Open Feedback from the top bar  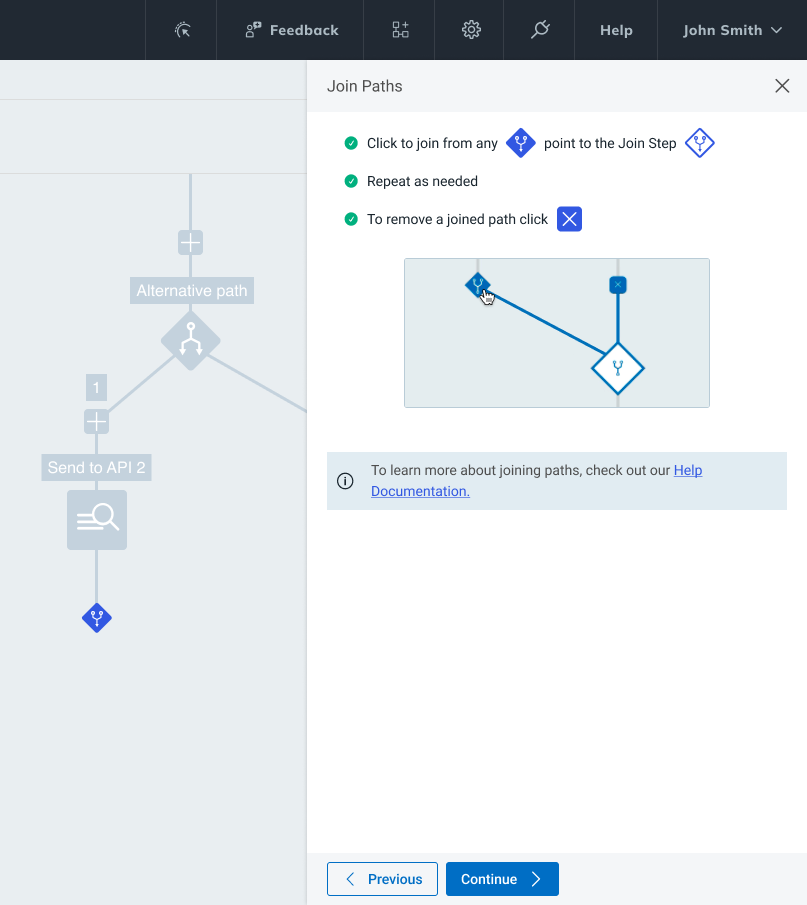pos(292,30)
